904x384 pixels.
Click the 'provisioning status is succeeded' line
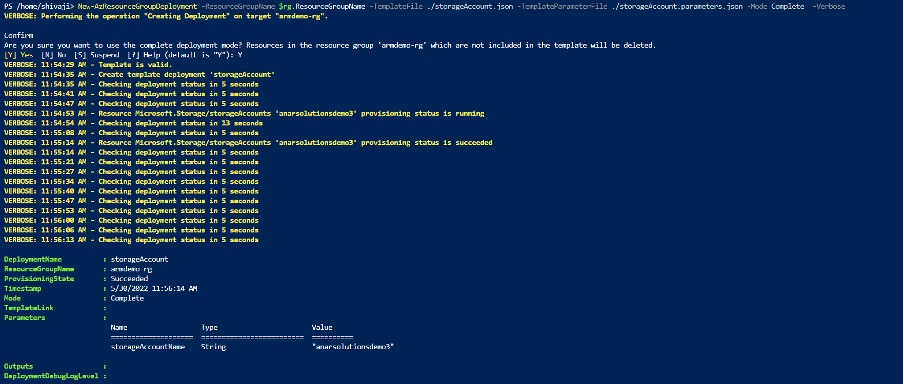(x=248, y=142)
